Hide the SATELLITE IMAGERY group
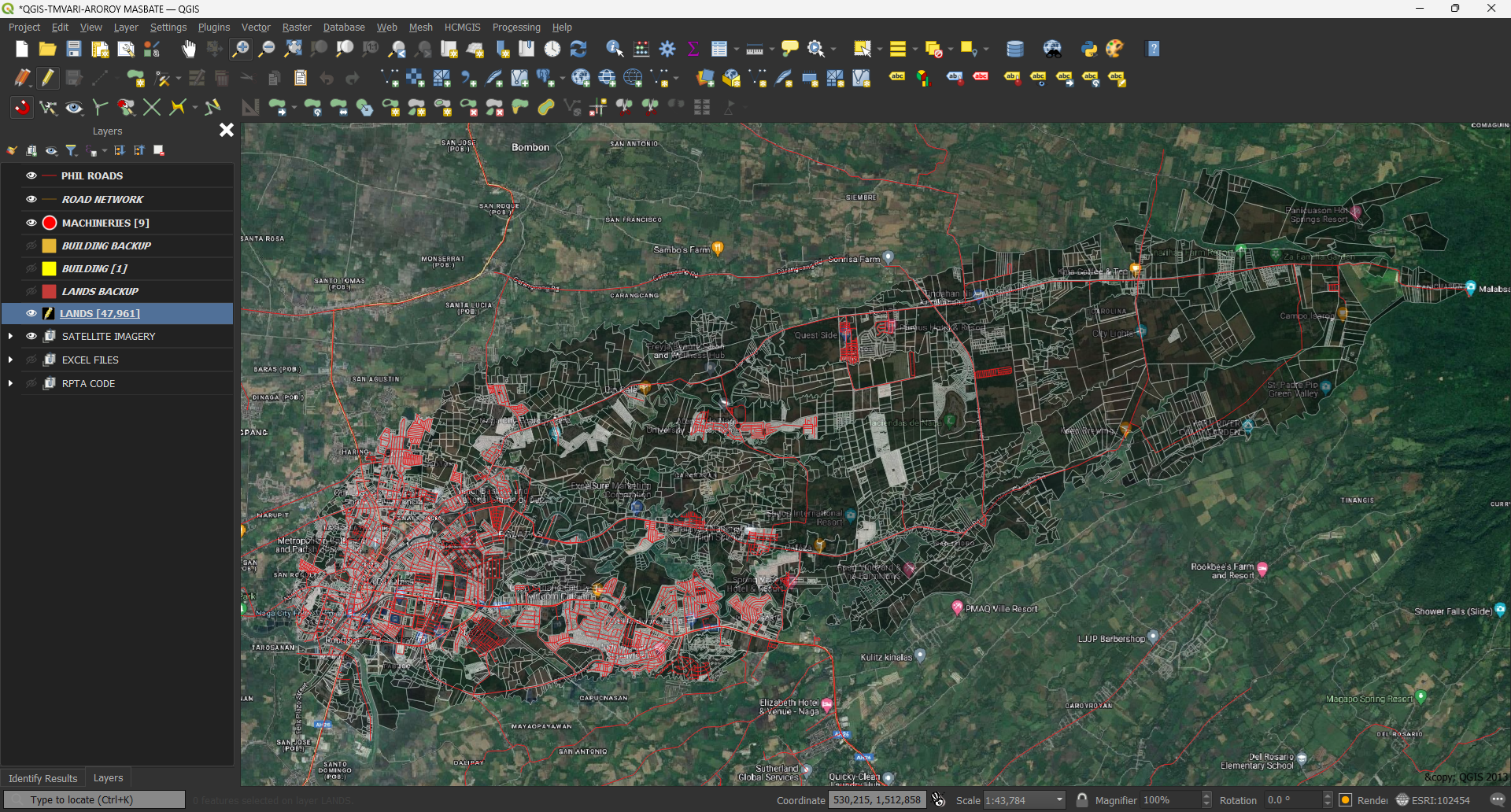1511x812 pixels. [x=31, y=336]
